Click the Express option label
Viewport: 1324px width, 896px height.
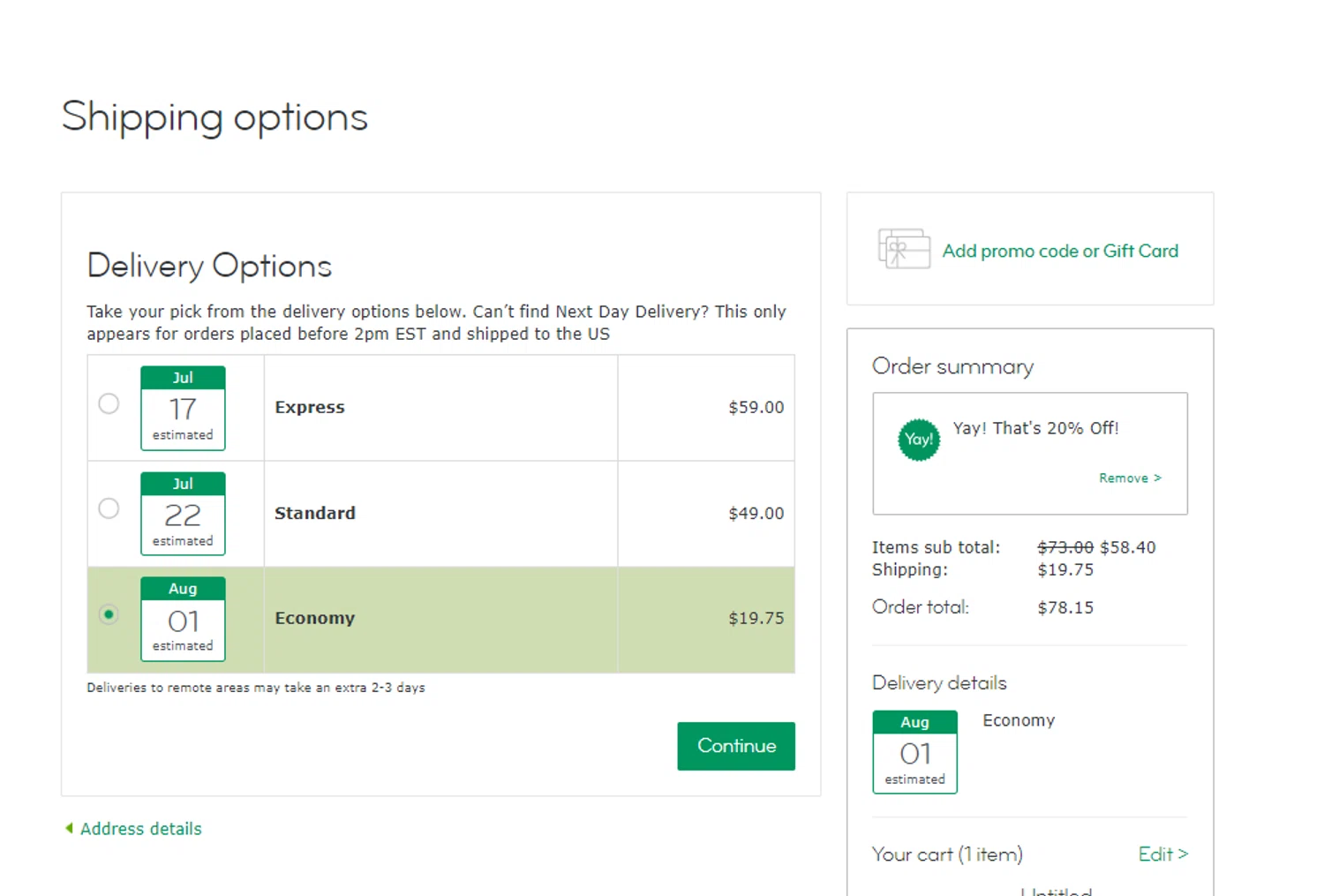(x=310, y=408)
